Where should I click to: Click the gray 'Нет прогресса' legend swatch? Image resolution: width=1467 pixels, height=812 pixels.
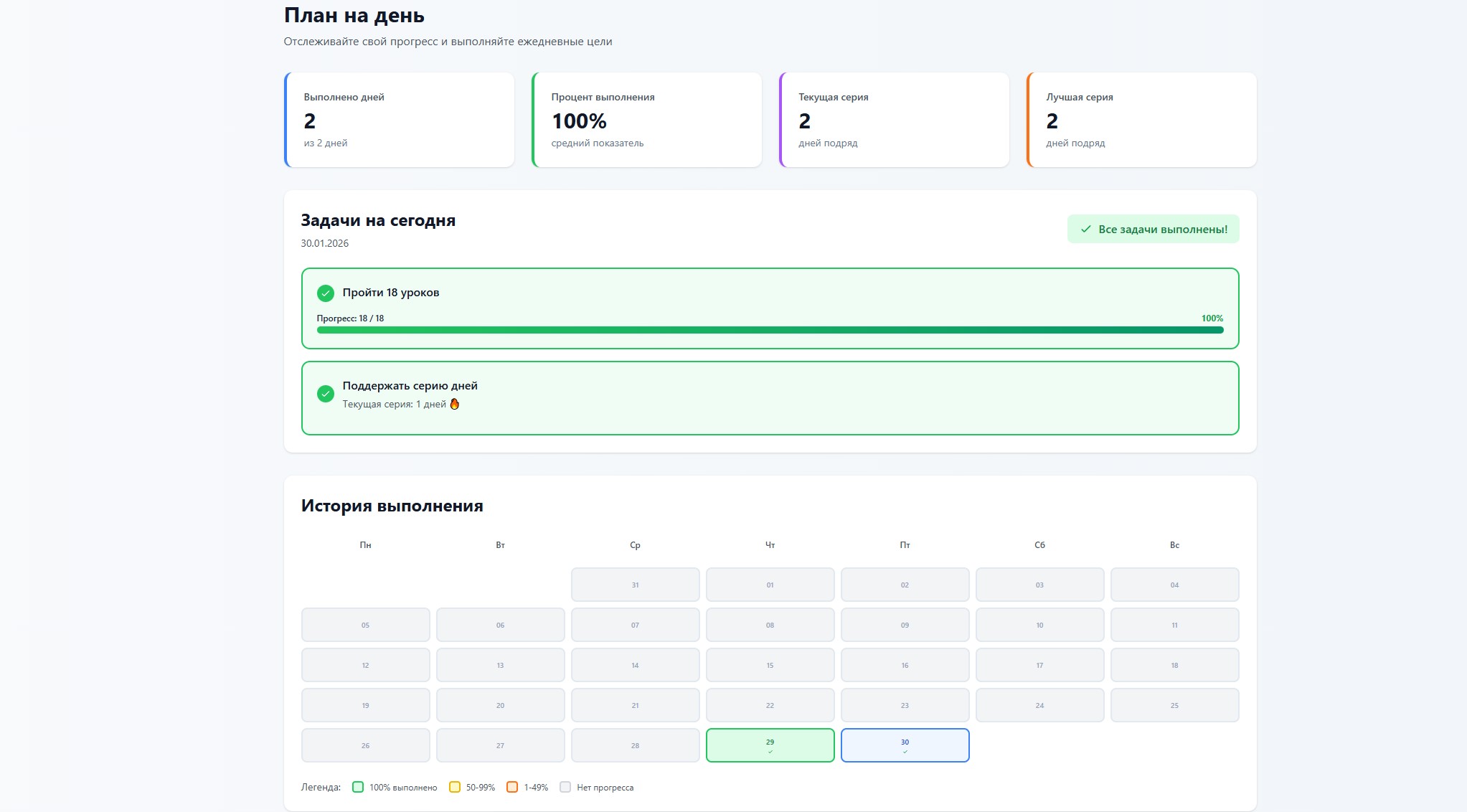pos(565,787)
